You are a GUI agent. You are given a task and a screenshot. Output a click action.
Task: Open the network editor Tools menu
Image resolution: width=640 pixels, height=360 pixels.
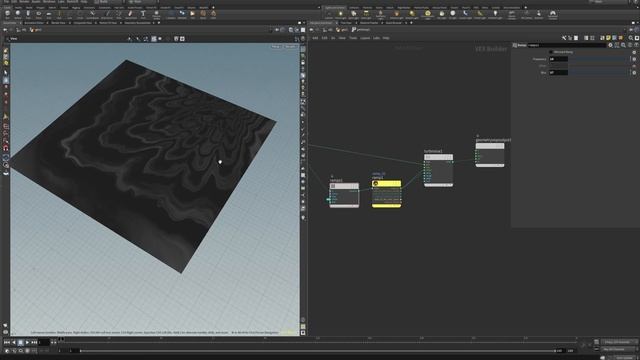coord(353,38)
